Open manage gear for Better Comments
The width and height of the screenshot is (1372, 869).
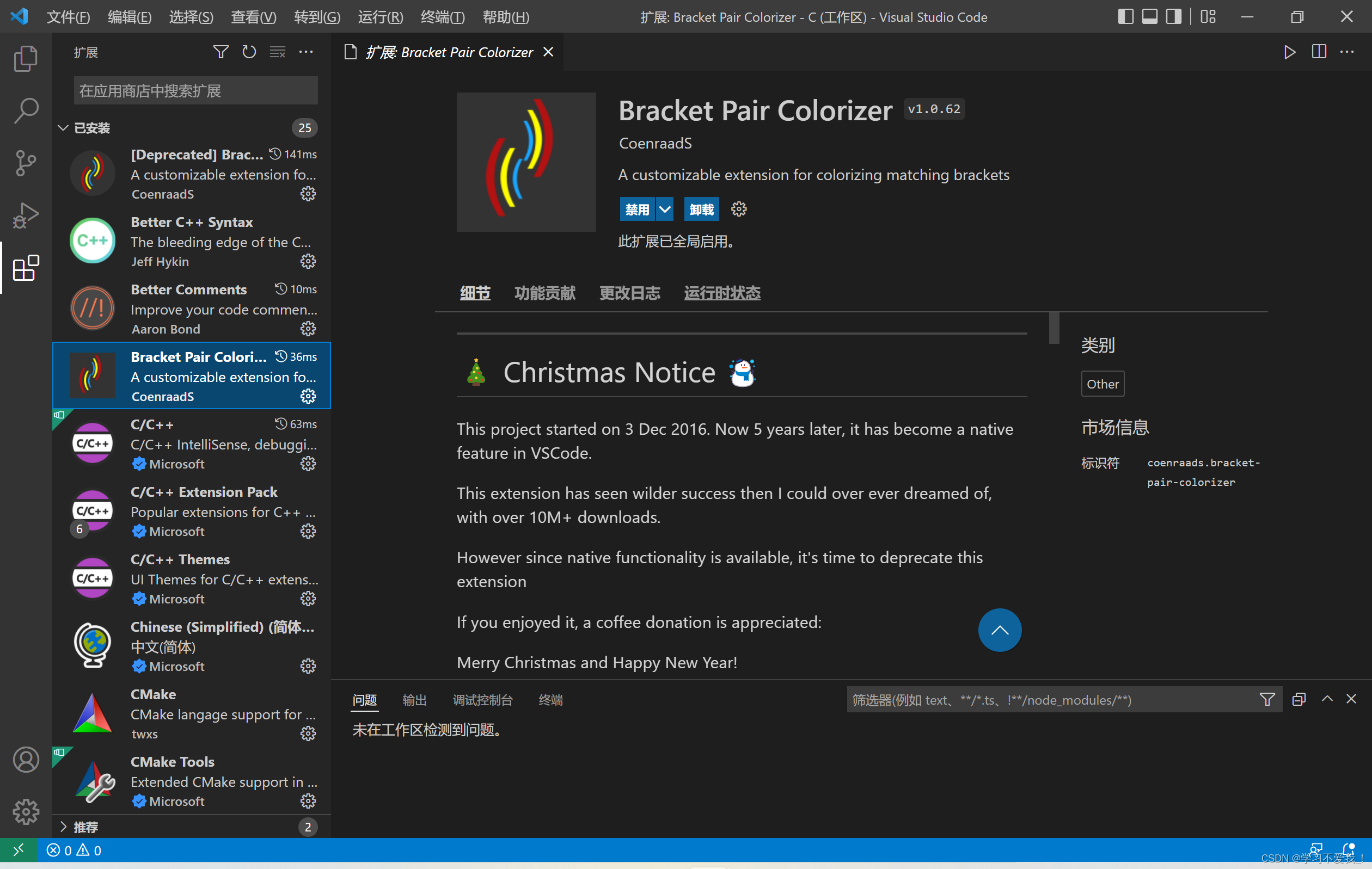pyautogui.click(x=308, y=329)
